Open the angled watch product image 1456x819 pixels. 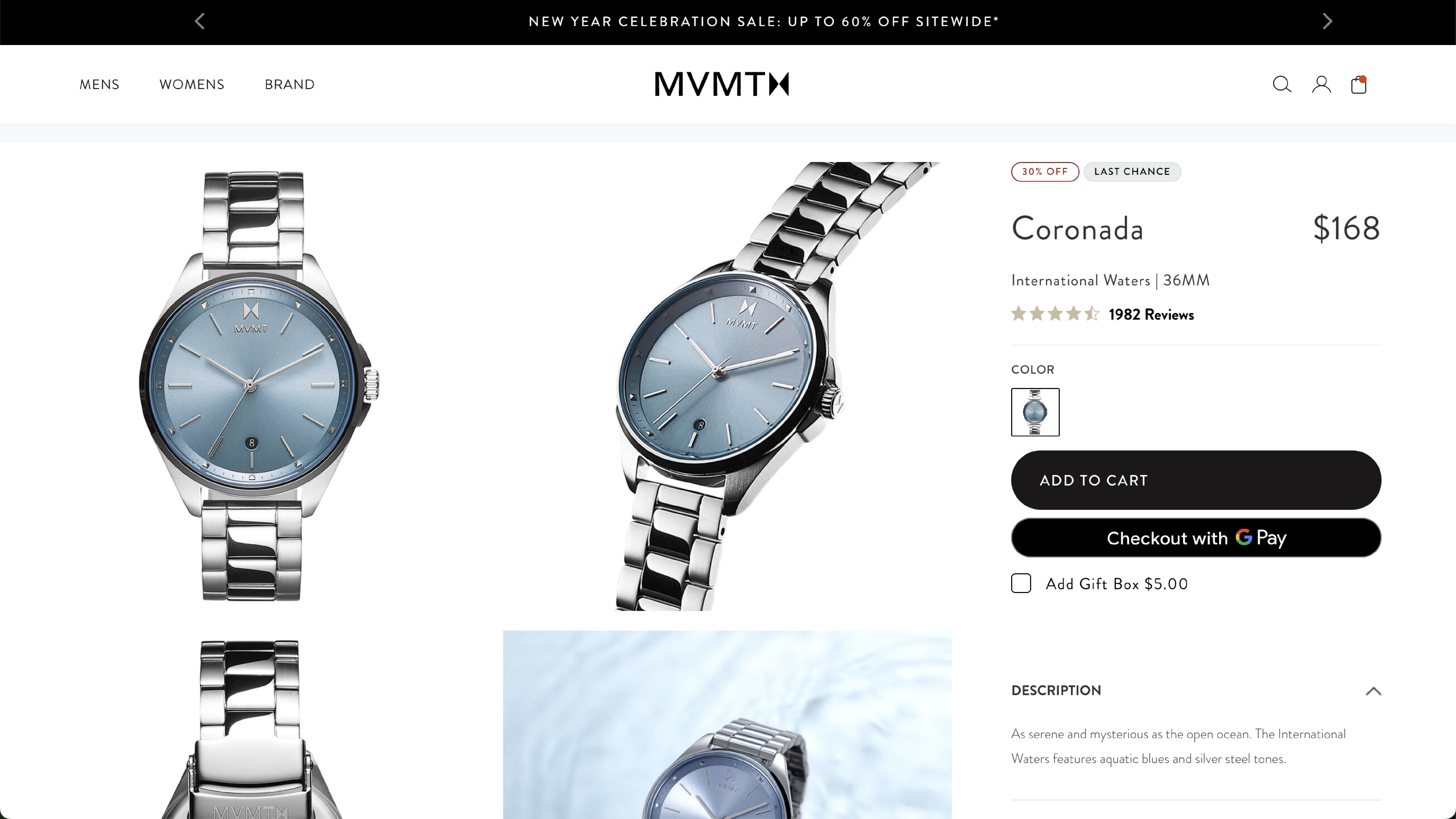coord(727,386)
